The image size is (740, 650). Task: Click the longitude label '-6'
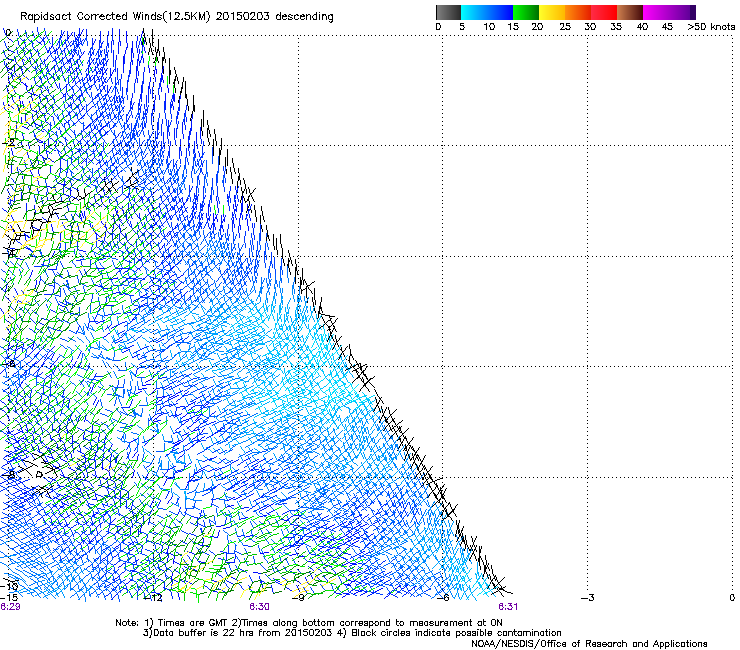(x=443, y=598)
